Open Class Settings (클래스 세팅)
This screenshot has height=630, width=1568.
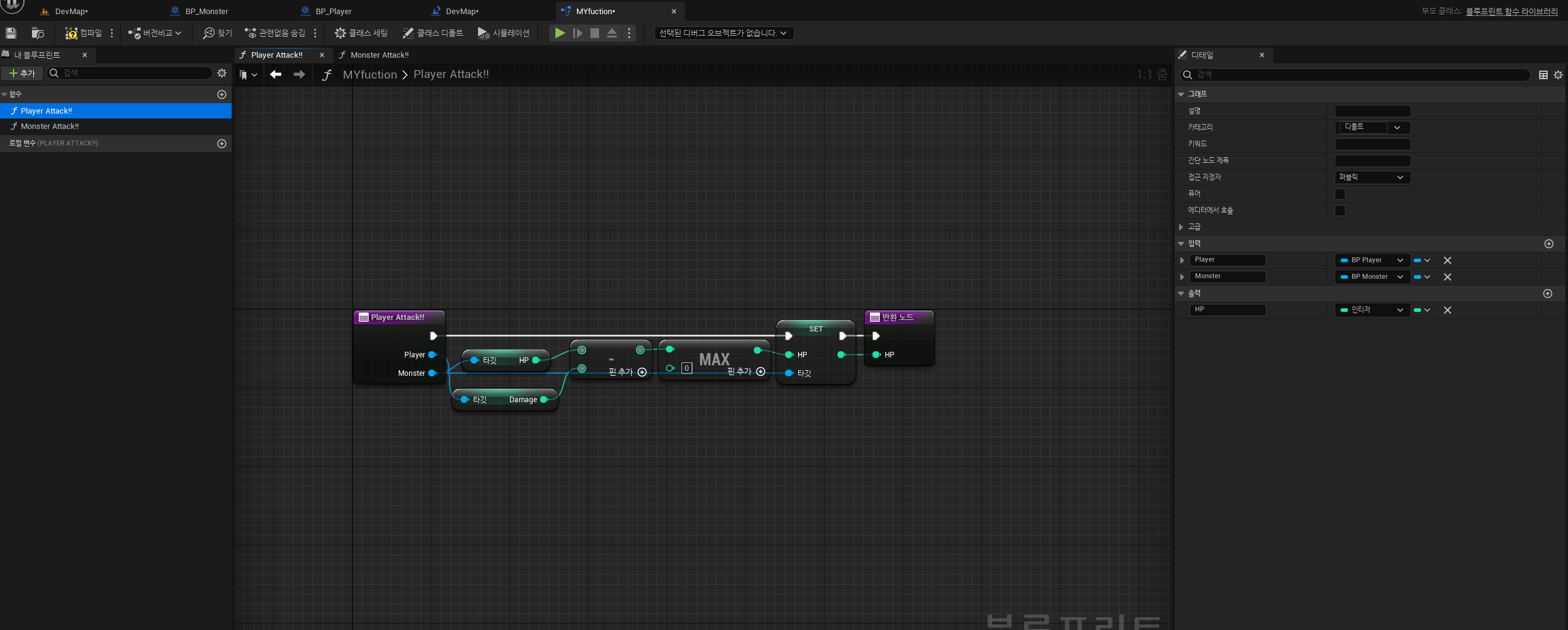[361, 33]
